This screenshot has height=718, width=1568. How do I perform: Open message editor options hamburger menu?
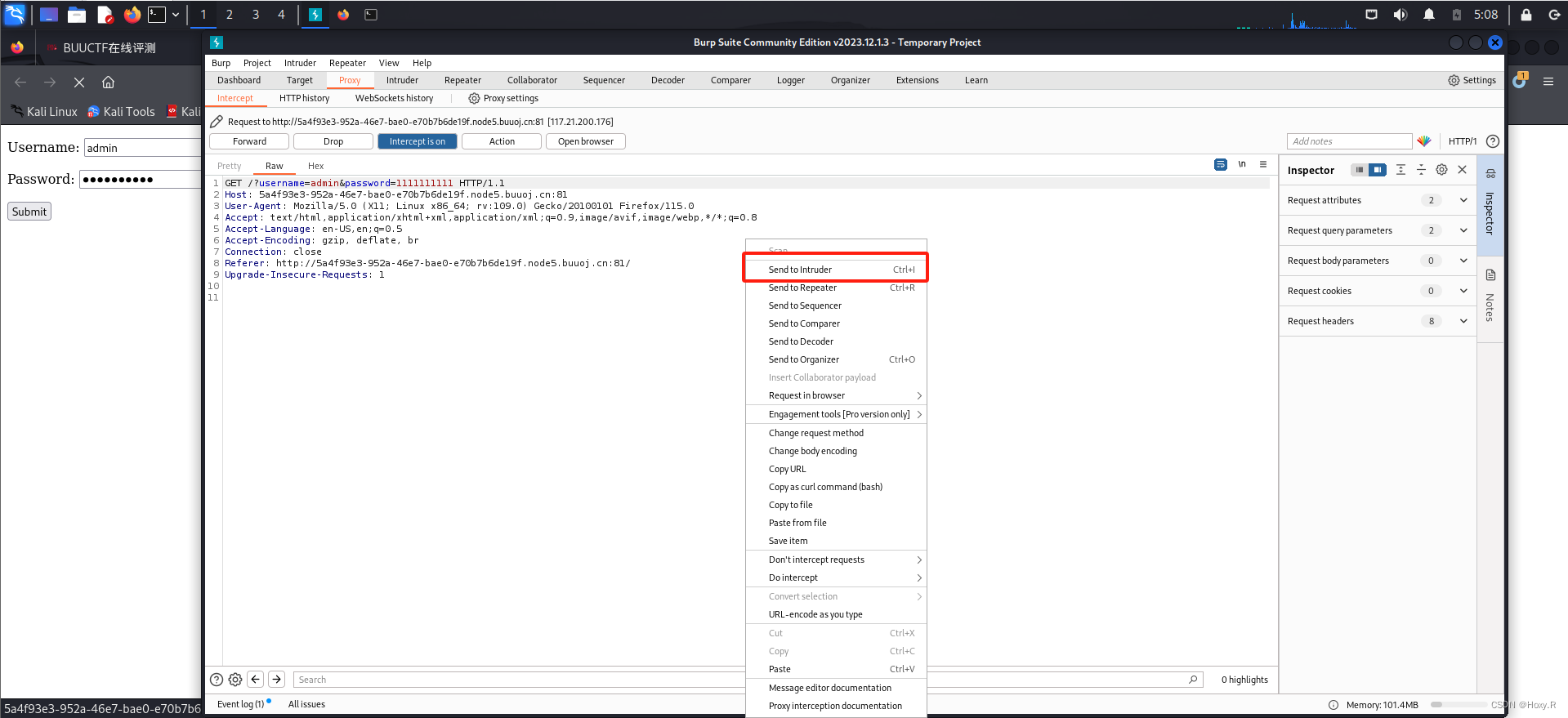click(1263, 164)
